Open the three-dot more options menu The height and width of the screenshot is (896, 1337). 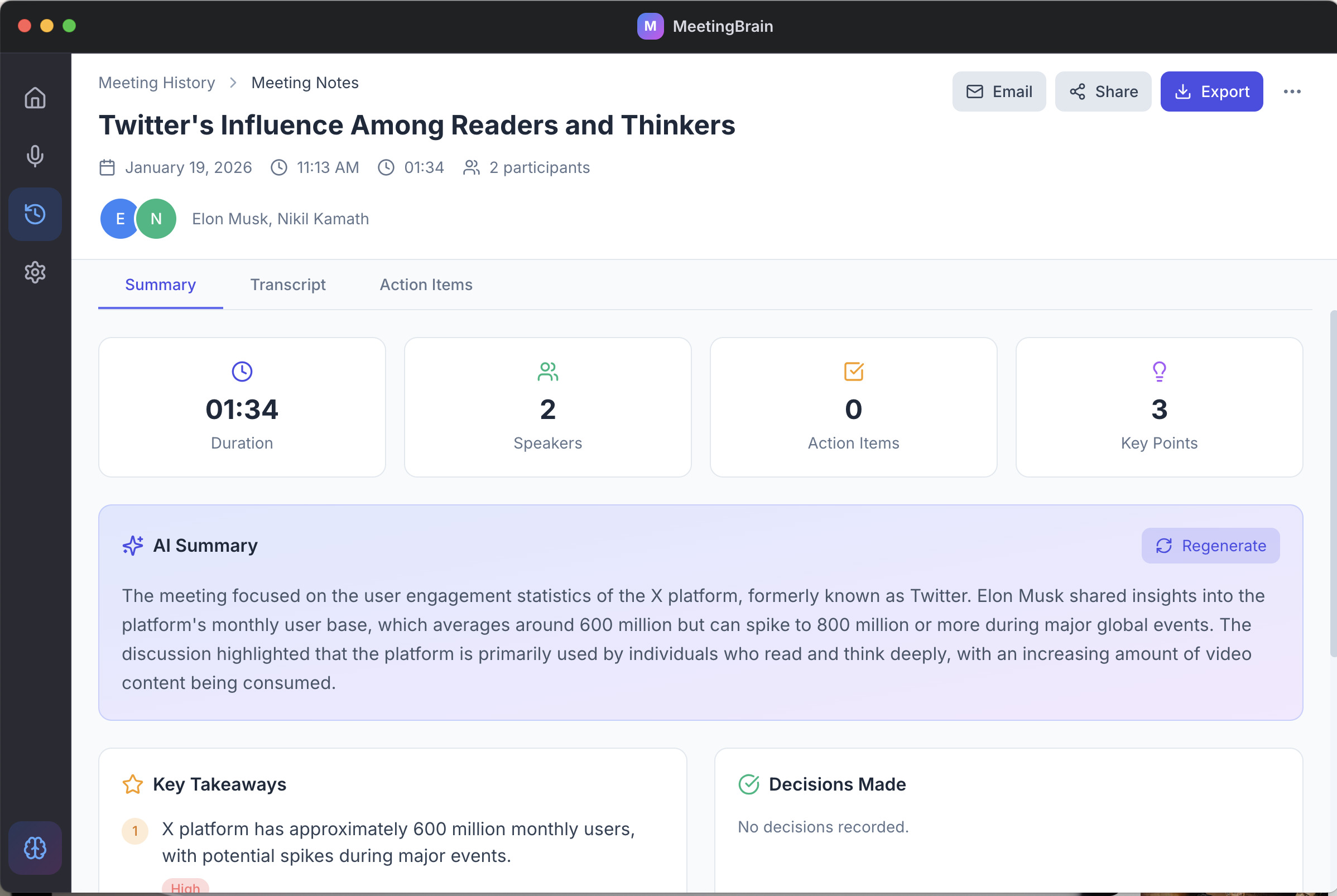[1292, 91]
